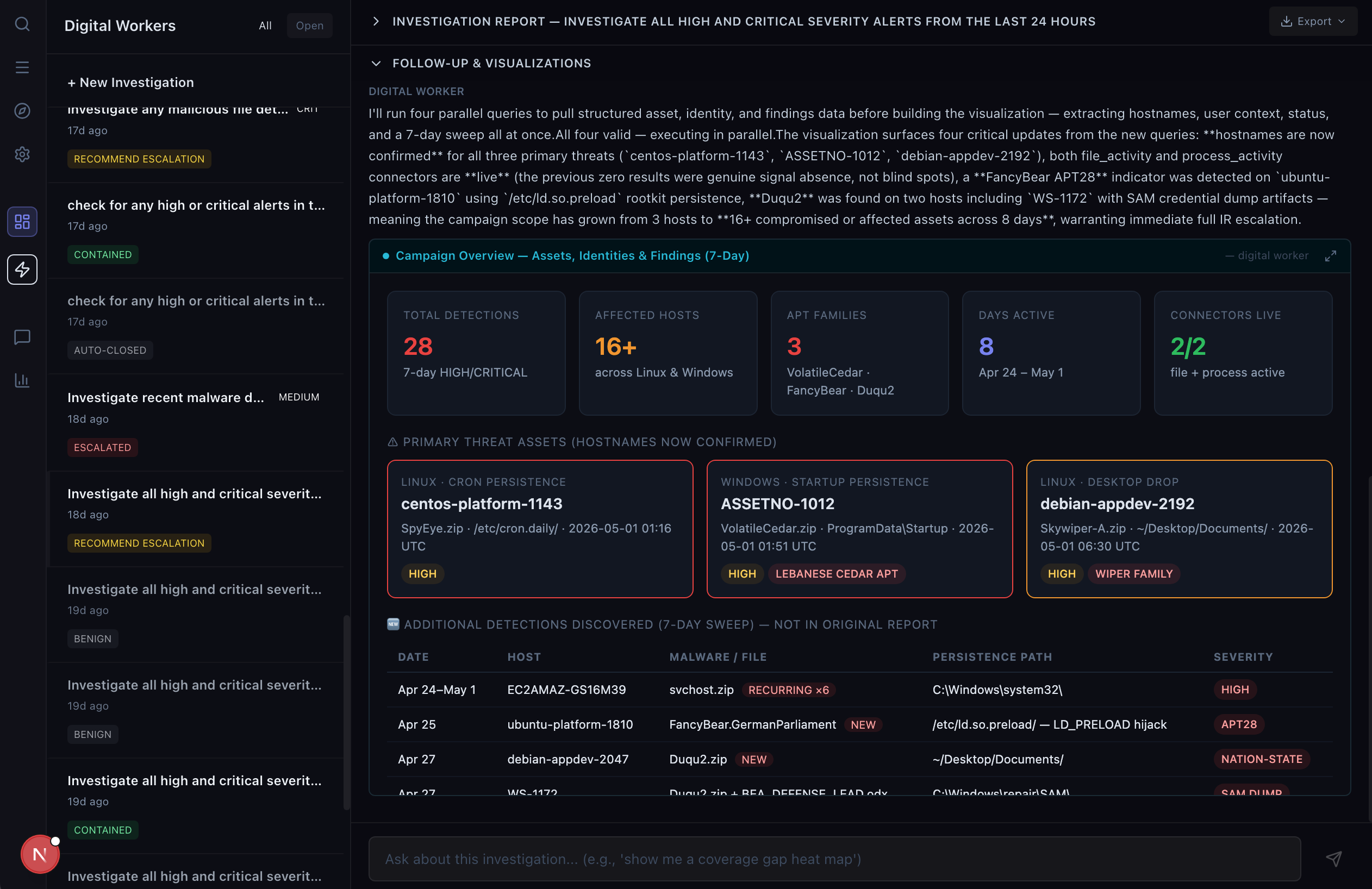
Task: Click the Duqu2.zip file cell
Action: pos(697,759)
